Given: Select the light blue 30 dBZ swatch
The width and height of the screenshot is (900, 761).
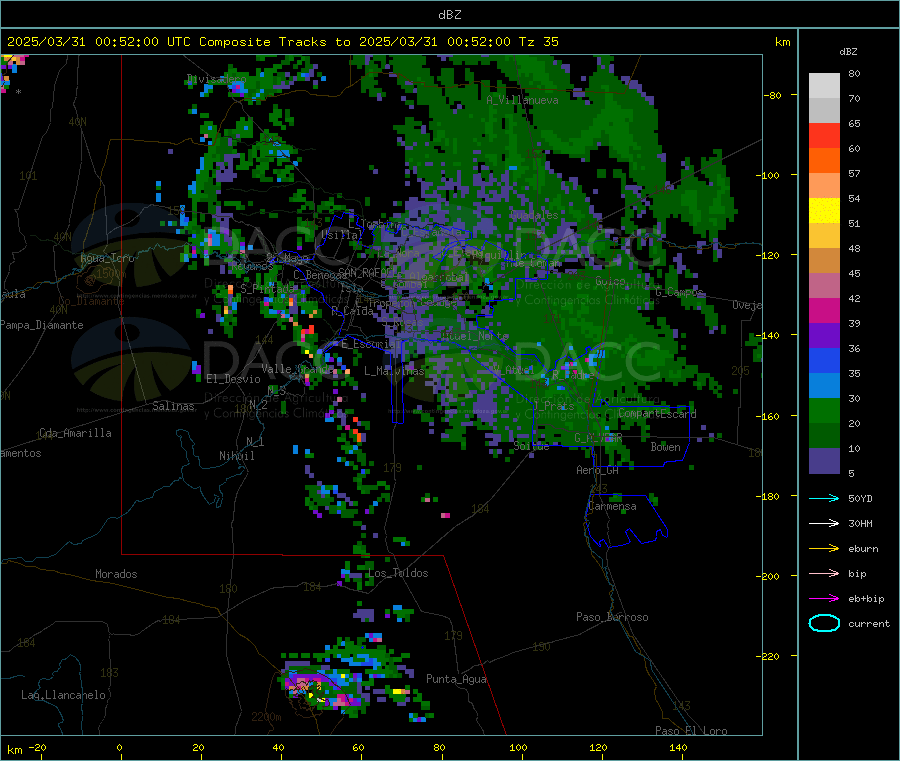Looking at the screenshot, I should [824, 386].
